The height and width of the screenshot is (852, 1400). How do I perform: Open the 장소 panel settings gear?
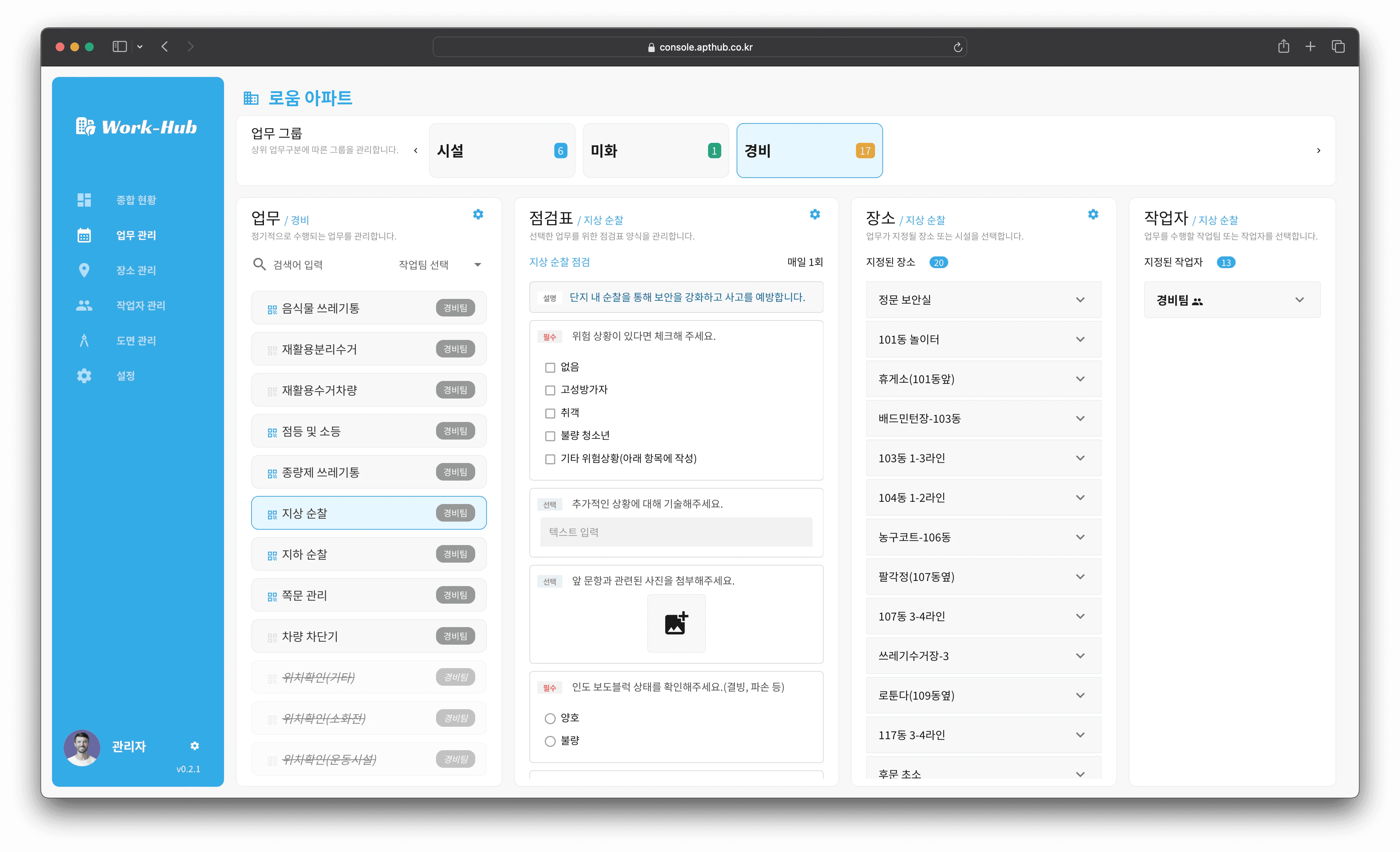pyautogui.click(x=1092, y=214)
